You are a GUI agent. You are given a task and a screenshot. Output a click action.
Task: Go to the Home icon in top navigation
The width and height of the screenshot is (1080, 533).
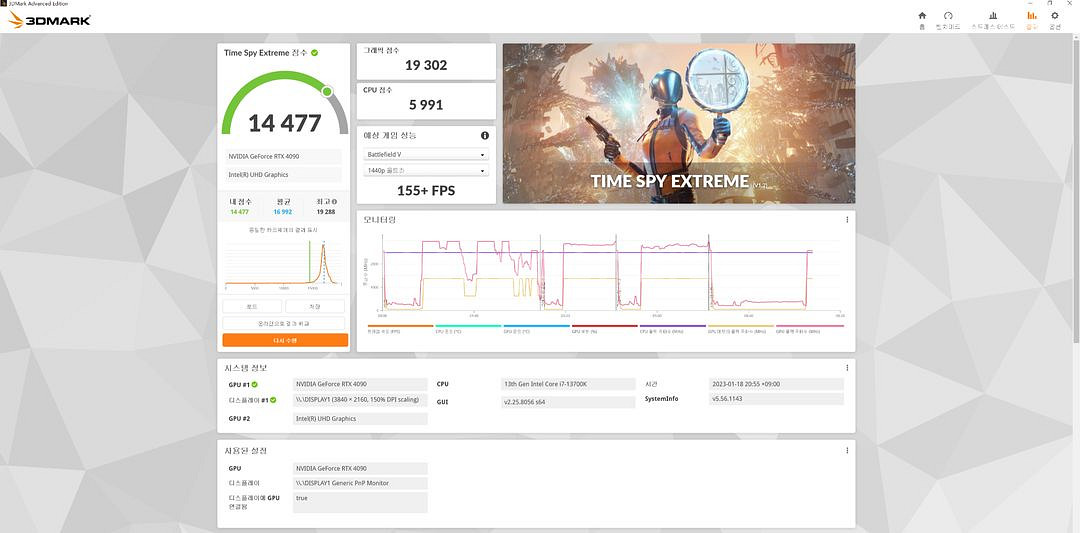click(x=922, y=19)
